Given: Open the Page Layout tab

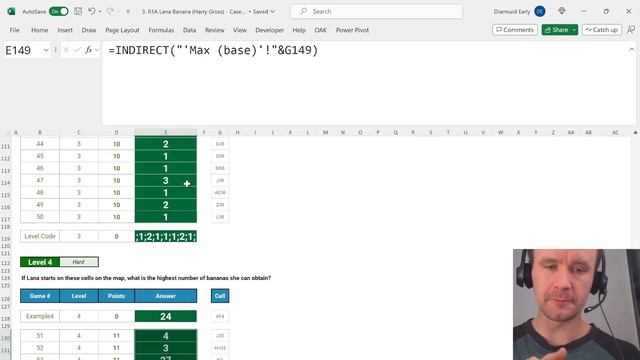Looking at the screenshot, I should click(x=122, y=30).
